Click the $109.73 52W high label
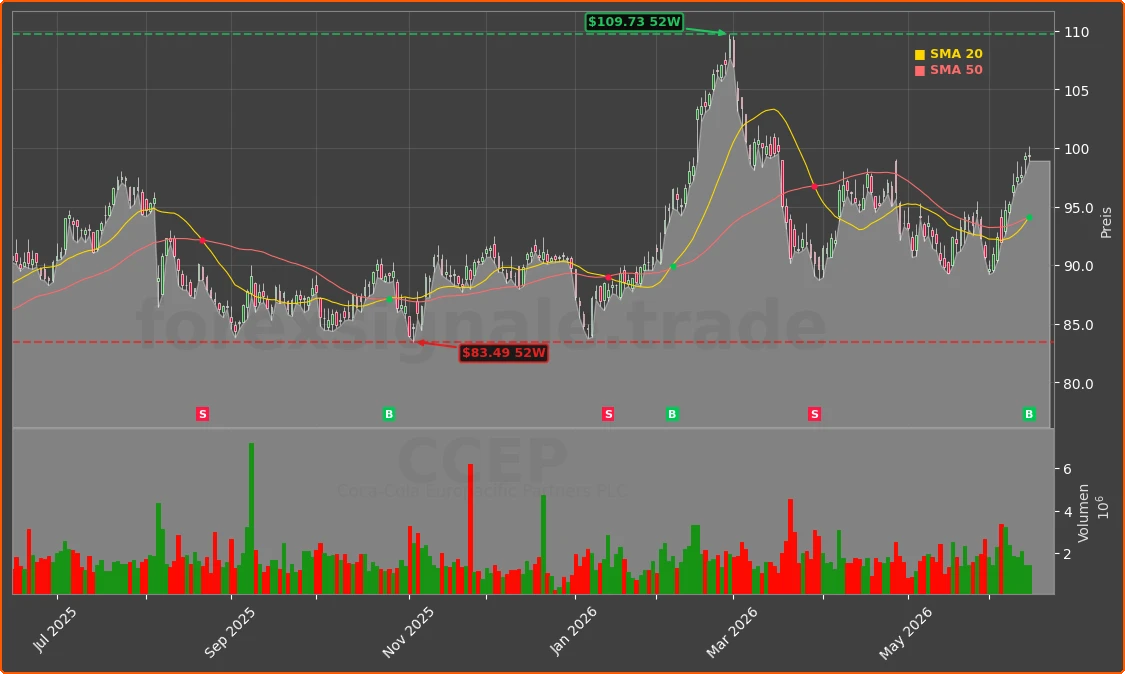This screenshot has width=1125, height=674. [634, 22]
